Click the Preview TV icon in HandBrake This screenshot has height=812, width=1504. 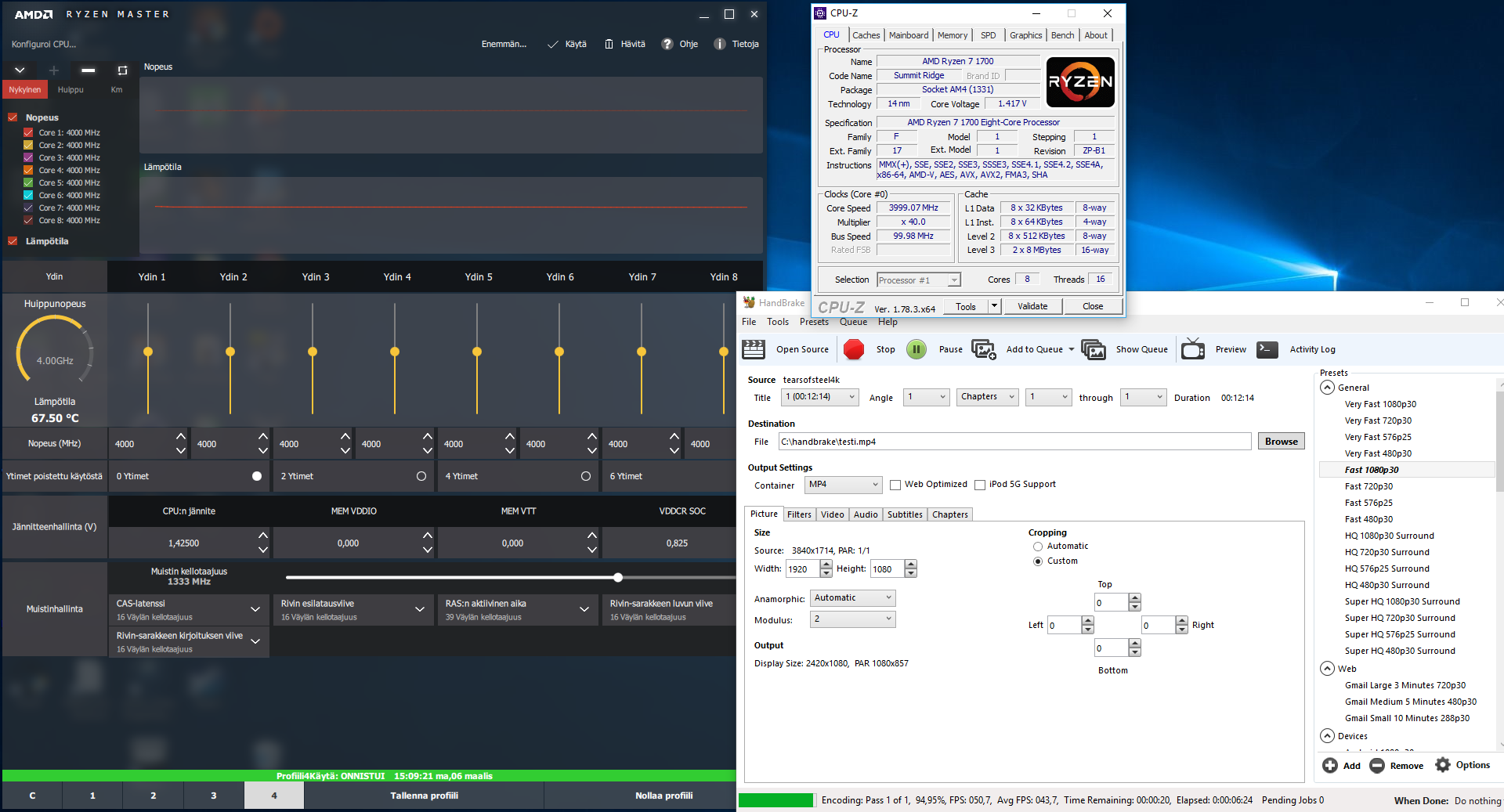point(1193,349)
